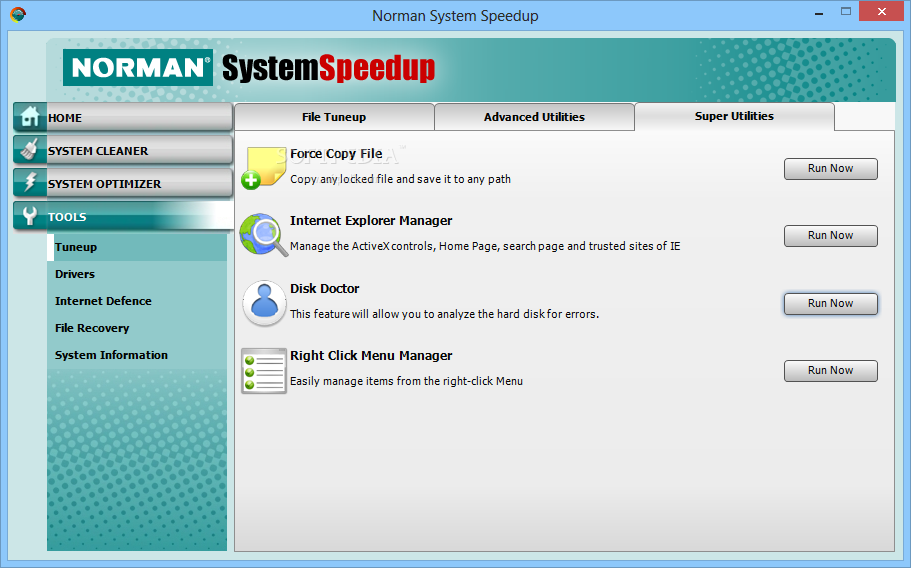The width and height of the screenshot is (911, 568).
Task: Close the Norman System Speedup window
Action: pos(881,12)
